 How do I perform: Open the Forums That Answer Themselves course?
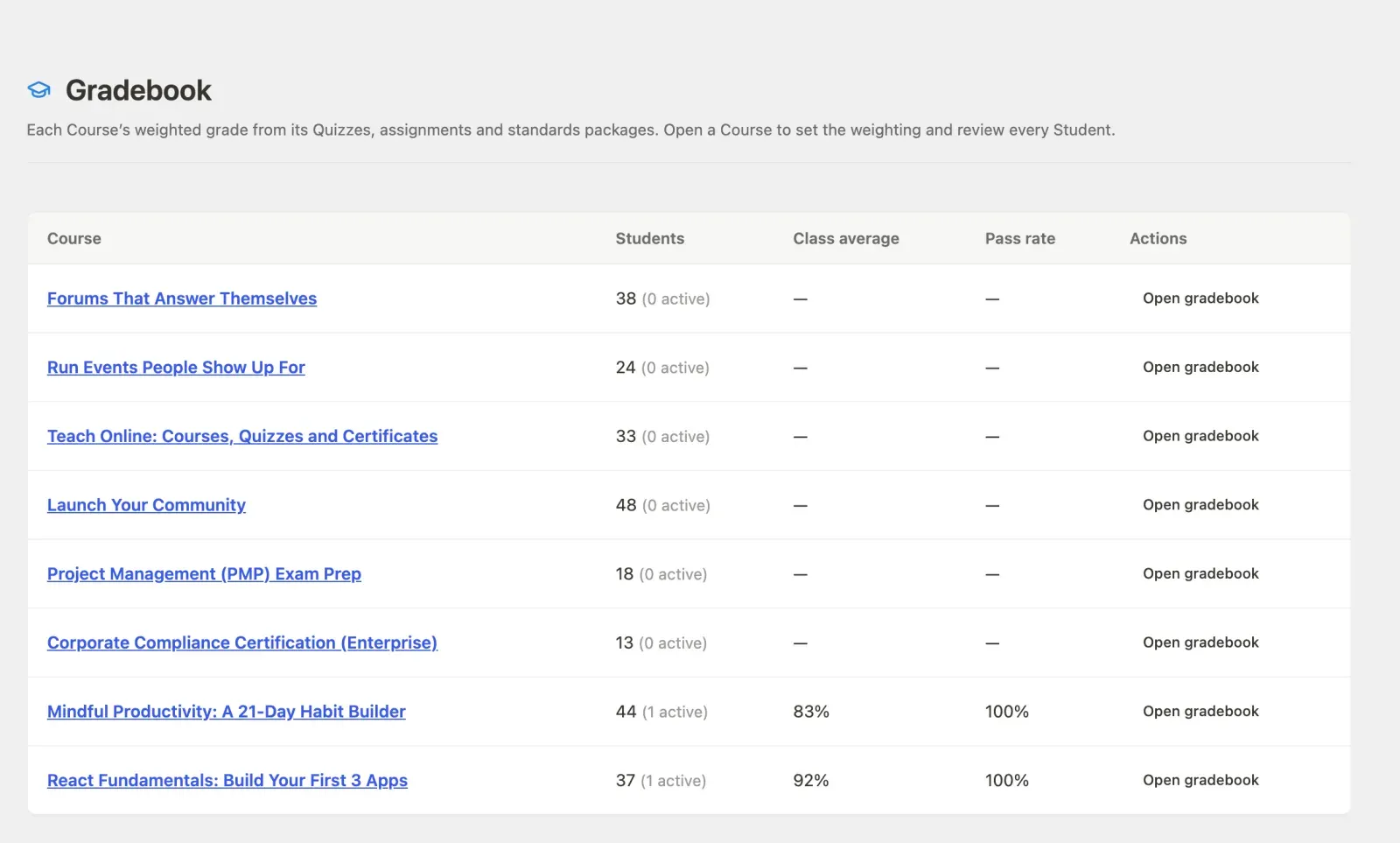(x=182, y=299)
